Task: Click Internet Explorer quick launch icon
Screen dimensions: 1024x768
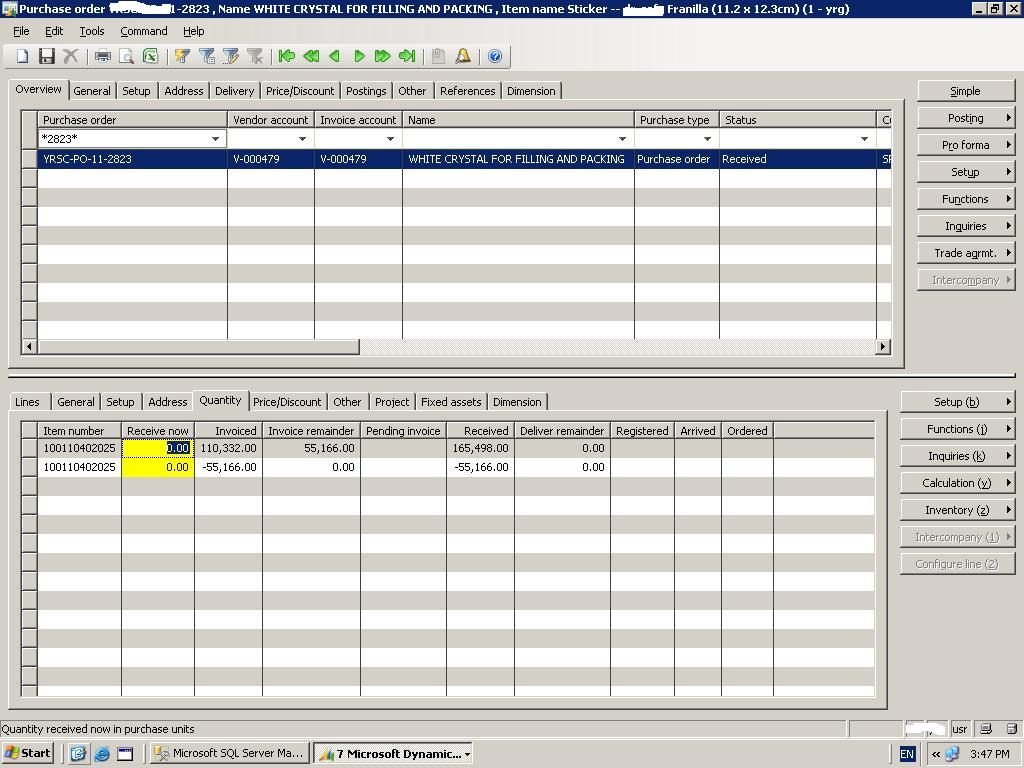Action: (x=102, y=754)
